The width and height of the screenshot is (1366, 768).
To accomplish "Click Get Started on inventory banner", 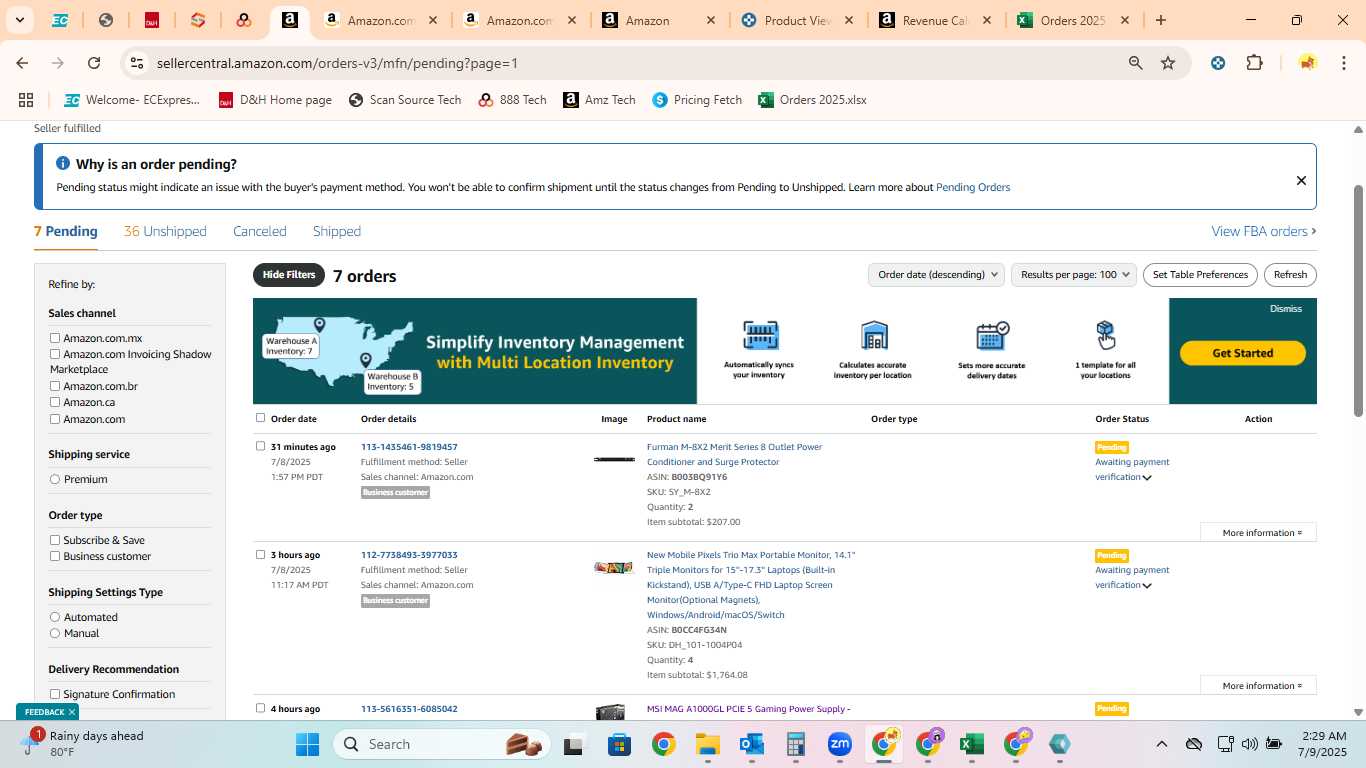I will [x=1243, y=353].
